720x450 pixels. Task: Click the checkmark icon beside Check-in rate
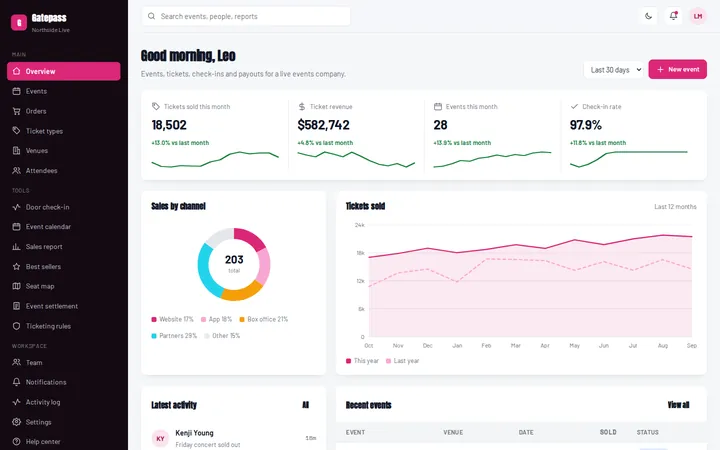click(x=574, y=107)
